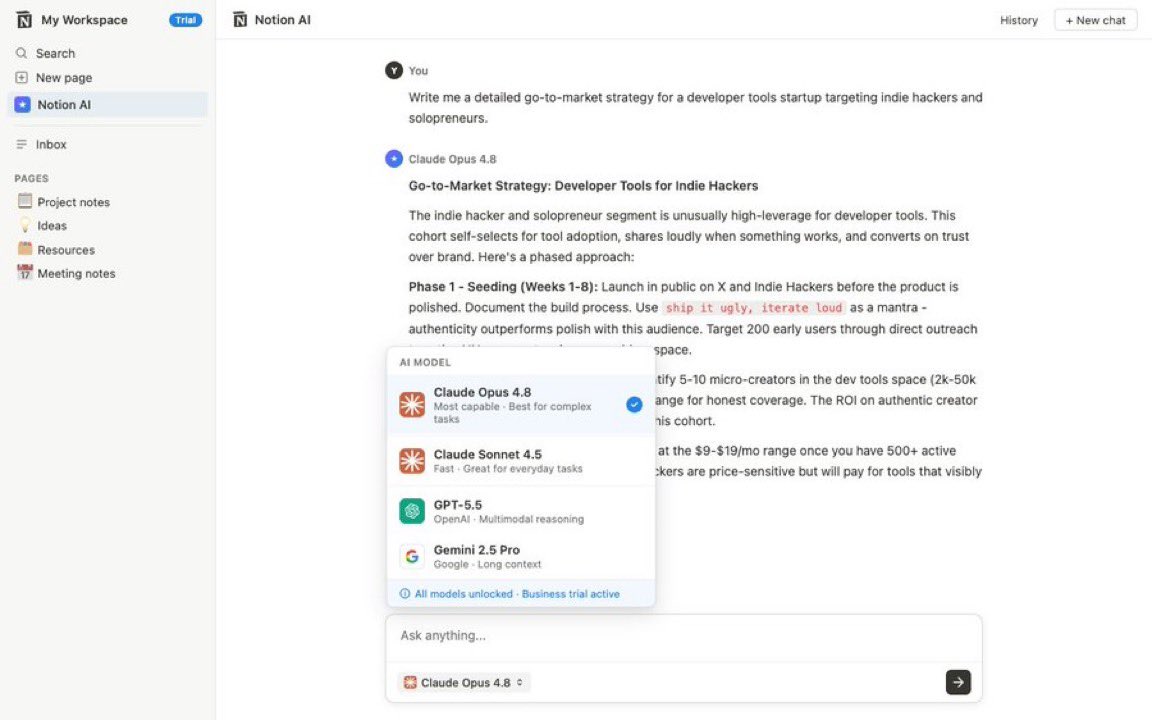Choose GPT-5.5 model

pyautogui.click(x=521, y=511)
